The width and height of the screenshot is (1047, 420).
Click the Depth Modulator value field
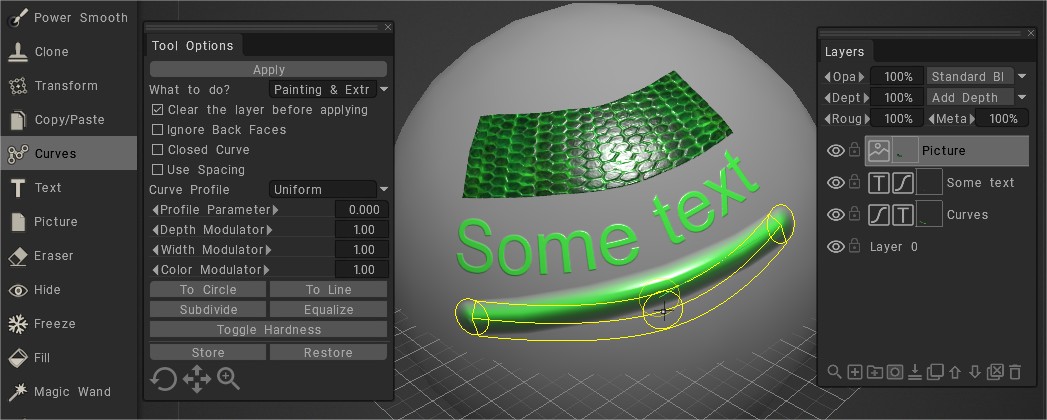coord(361,230)
